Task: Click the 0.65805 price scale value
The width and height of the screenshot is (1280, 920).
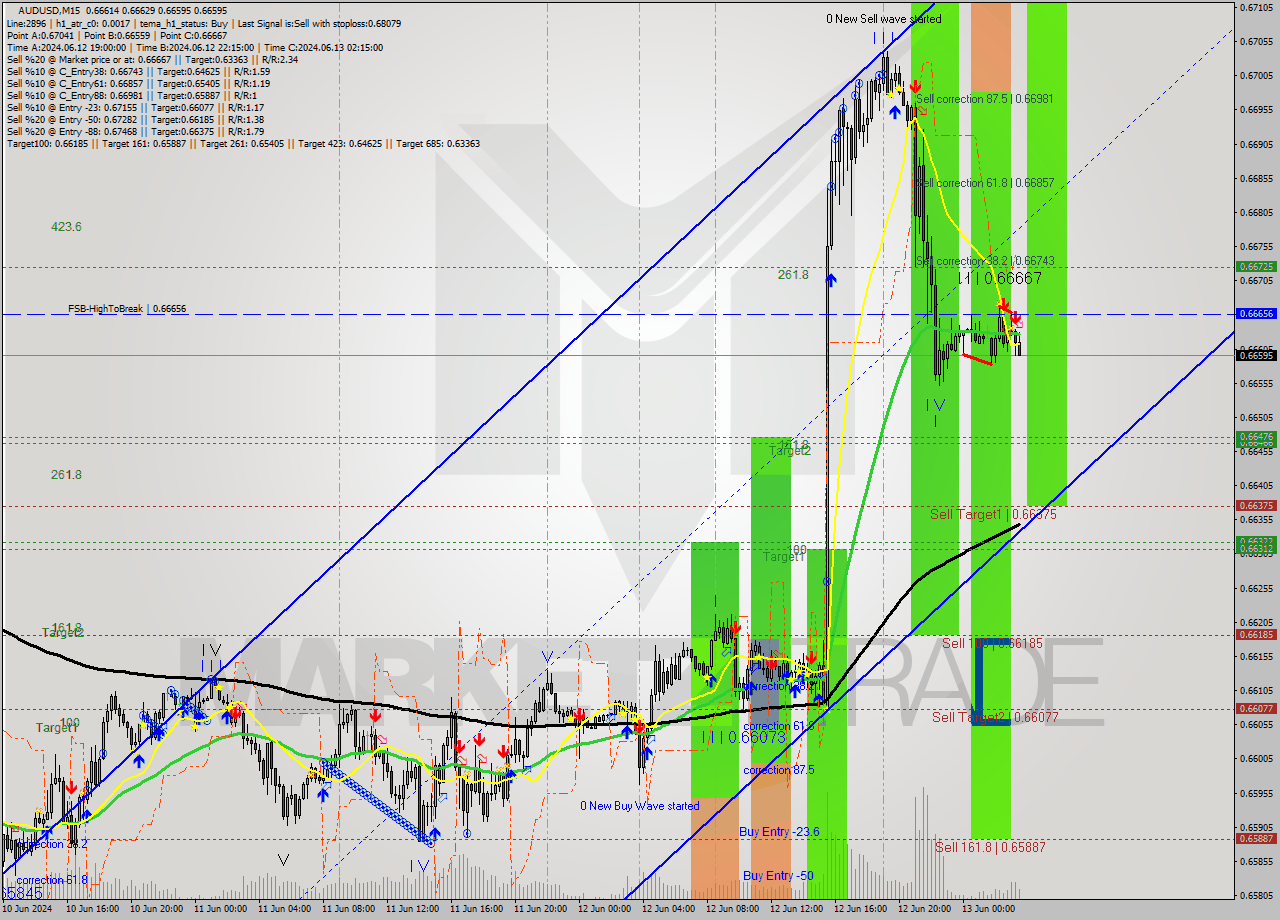Action: [1256, 895]
